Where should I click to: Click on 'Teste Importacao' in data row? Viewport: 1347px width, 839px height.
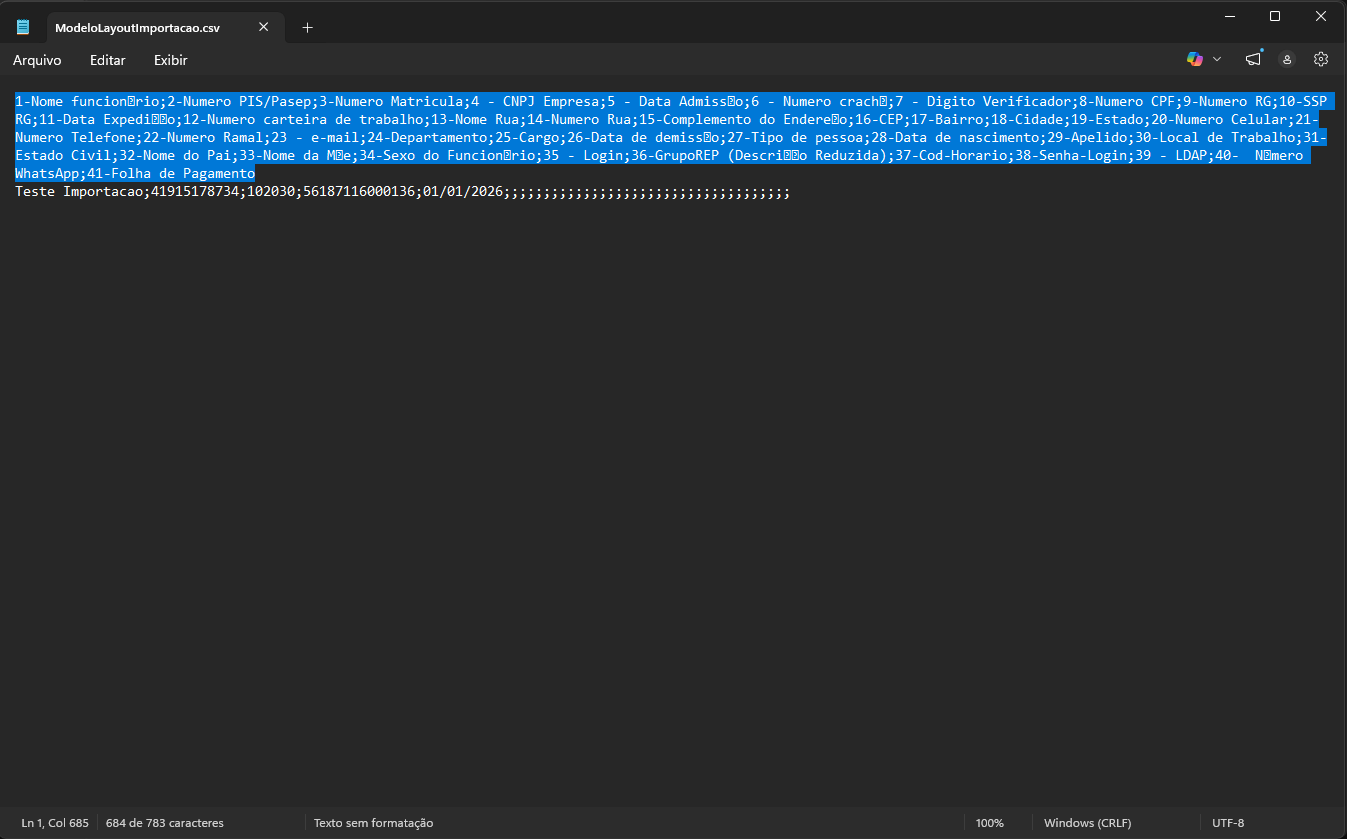[x=79, y=191]
